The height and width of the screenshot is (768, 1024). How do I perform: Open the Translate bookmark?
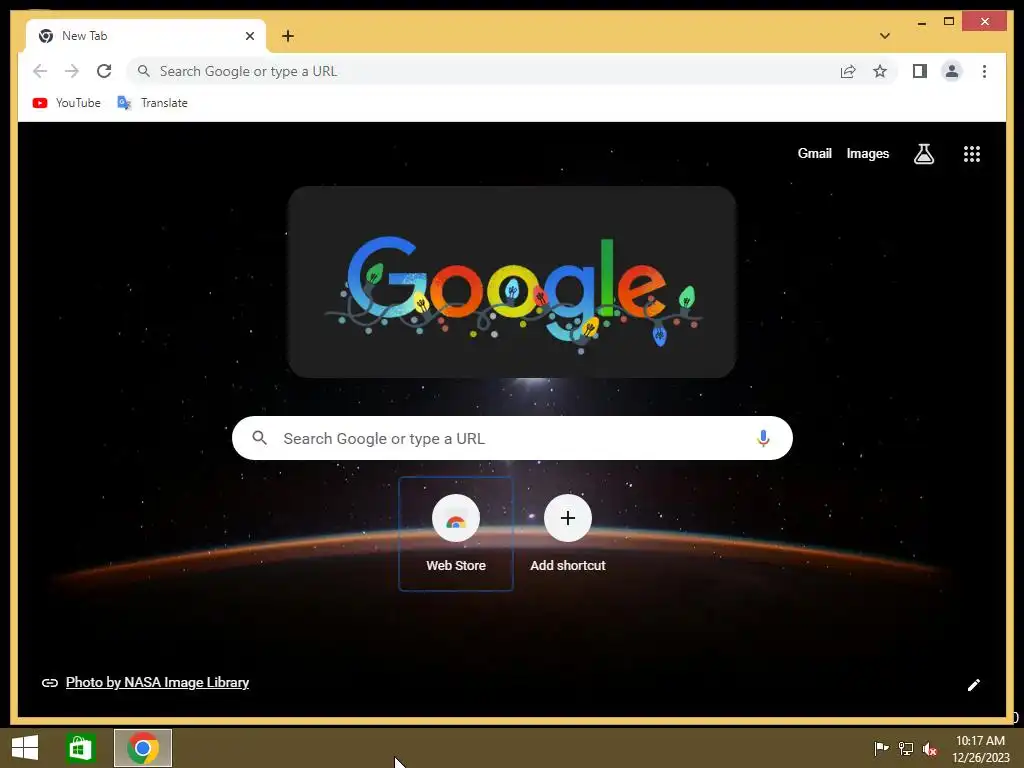tap(152, 103)
